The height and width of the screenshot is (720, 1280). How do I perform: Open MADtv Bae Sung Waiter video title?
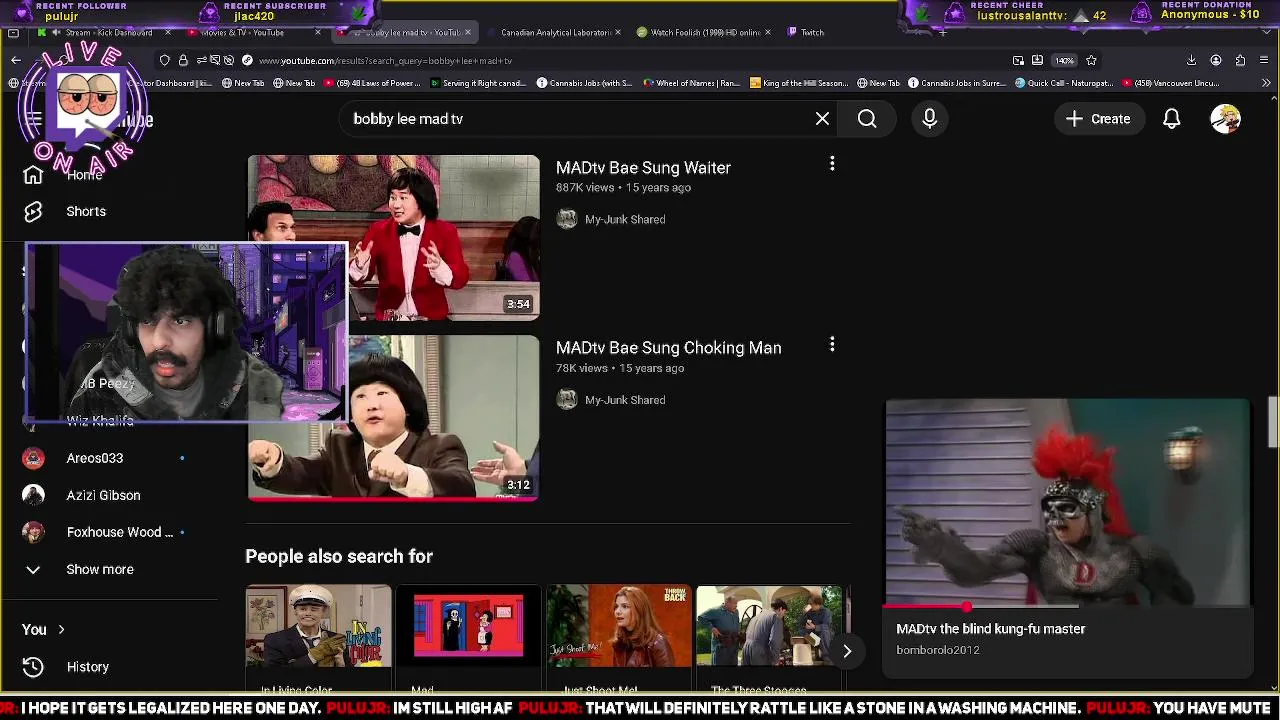coord(643,168)
